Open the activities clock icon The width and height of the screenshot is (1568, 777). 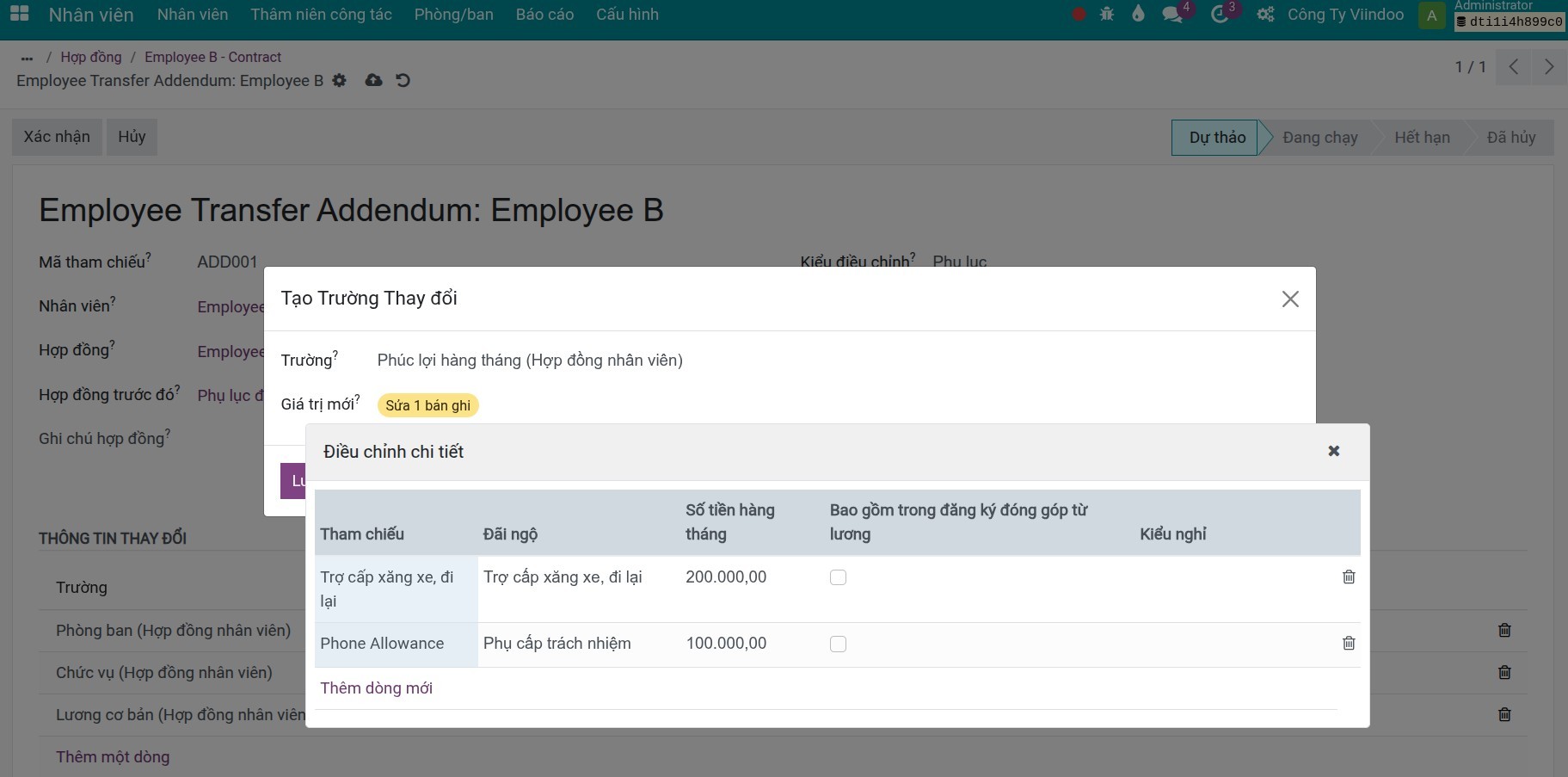point(1220,15)
